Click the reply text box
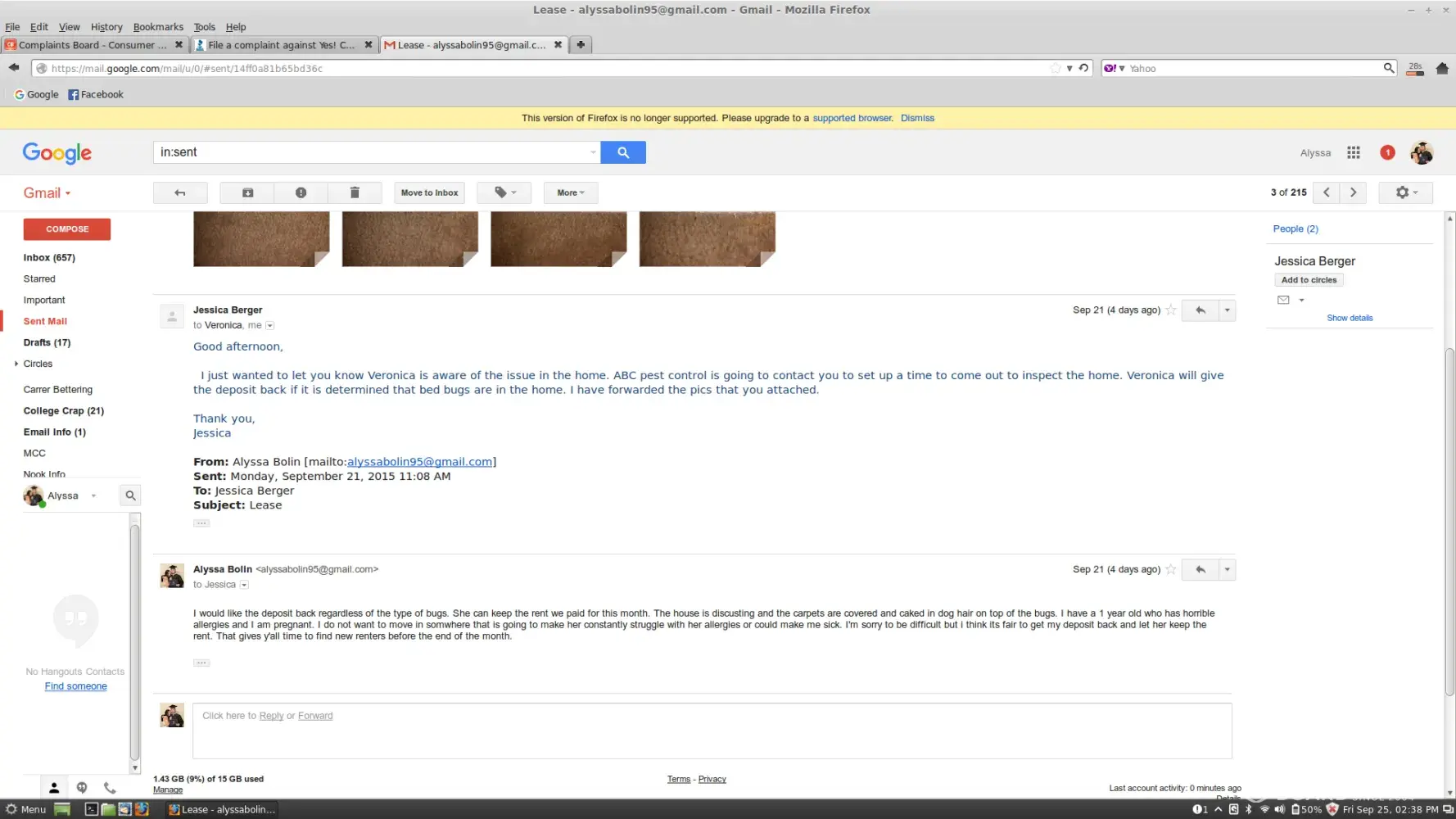1456x819 pixels. click(x=712, y=731)
